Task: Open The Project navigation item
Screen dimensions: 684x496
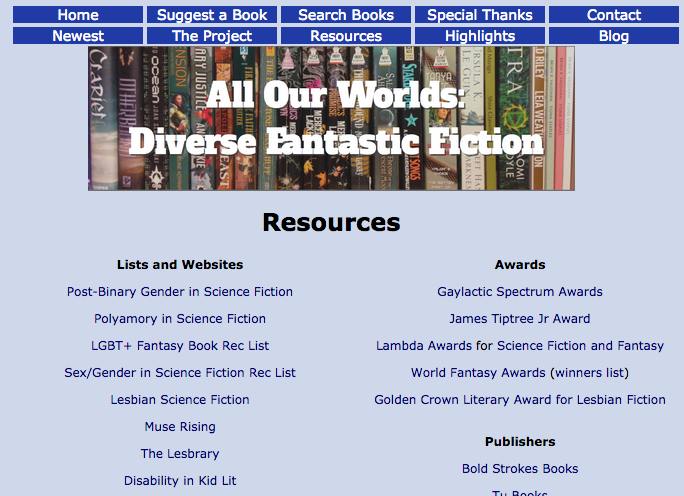Action: pos(212,36)
